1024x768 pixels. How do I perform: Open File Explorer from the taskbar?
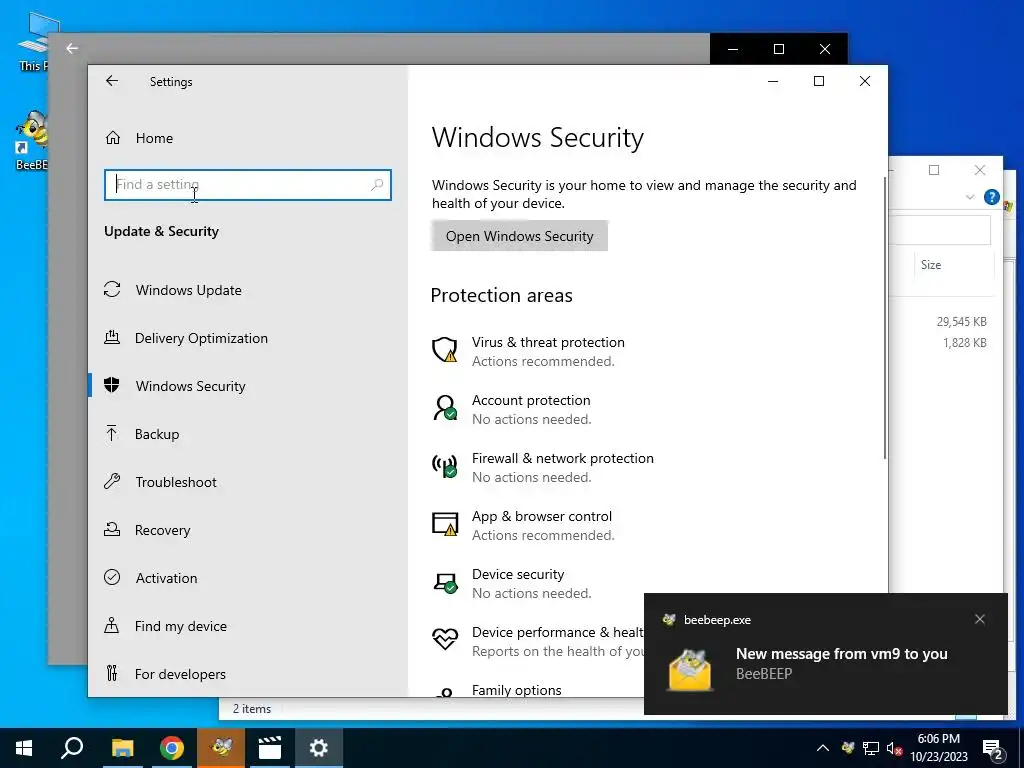pyautogui.click(x=122, y=748)
